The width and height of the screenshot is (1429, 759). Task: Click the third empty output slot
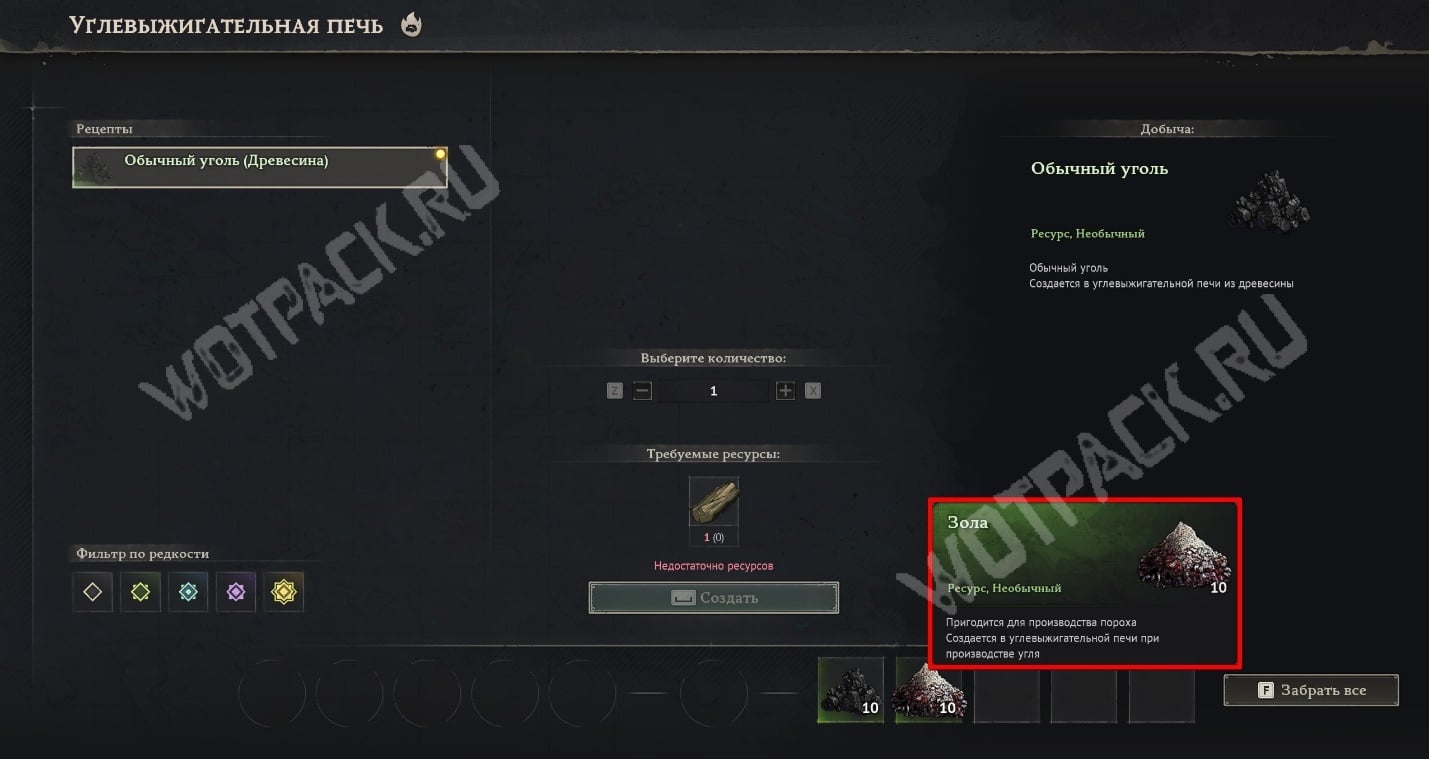[x=1007, y=690]
